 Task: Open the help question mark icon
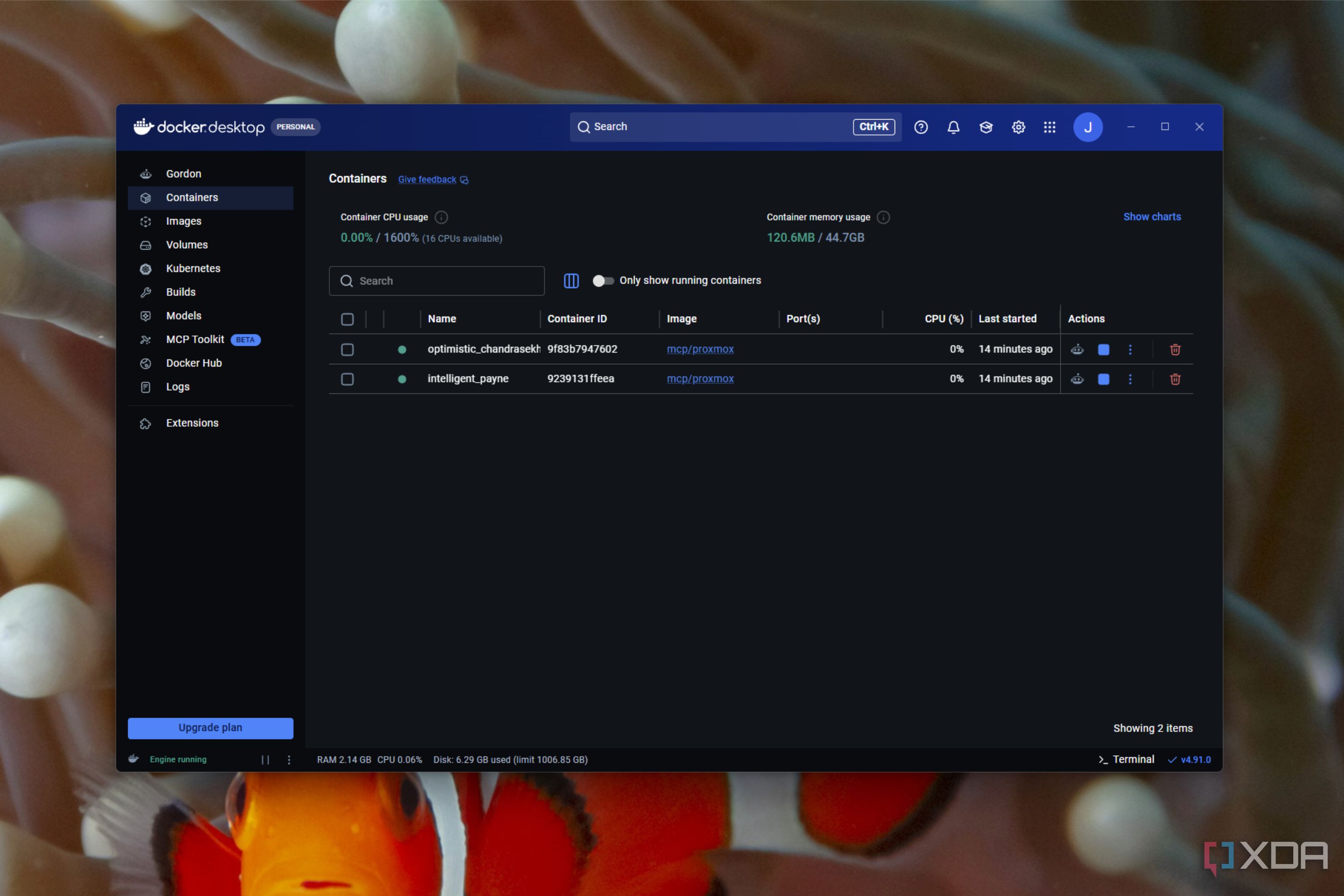921,127
